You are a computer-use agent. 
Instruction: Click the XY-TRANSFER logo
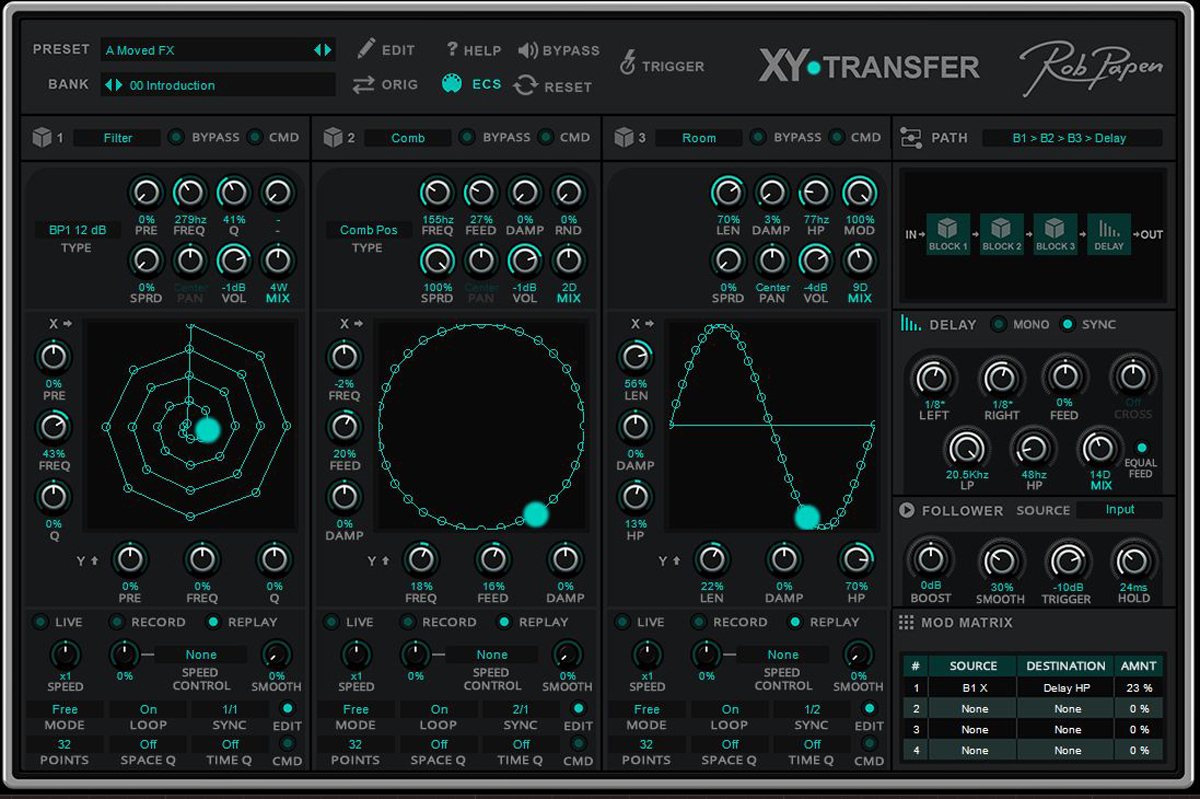[x=869, y=67]
